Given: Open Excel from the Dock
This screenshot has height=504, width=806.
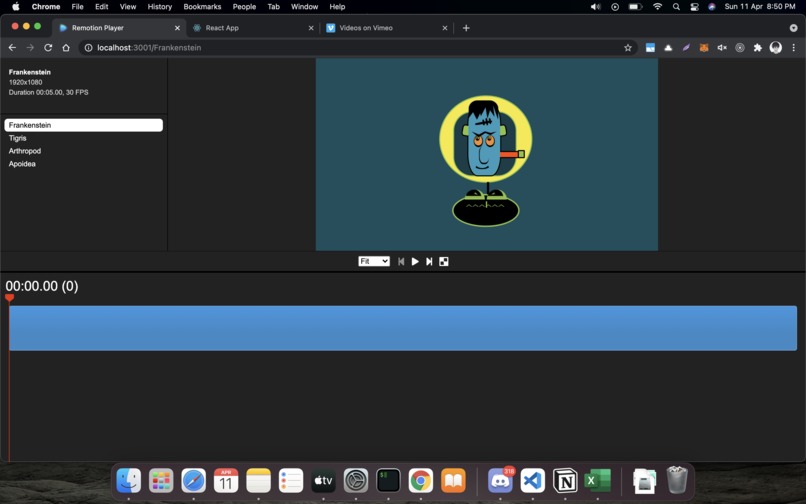Looking at the screenshot, I should (x=597, y=481).
